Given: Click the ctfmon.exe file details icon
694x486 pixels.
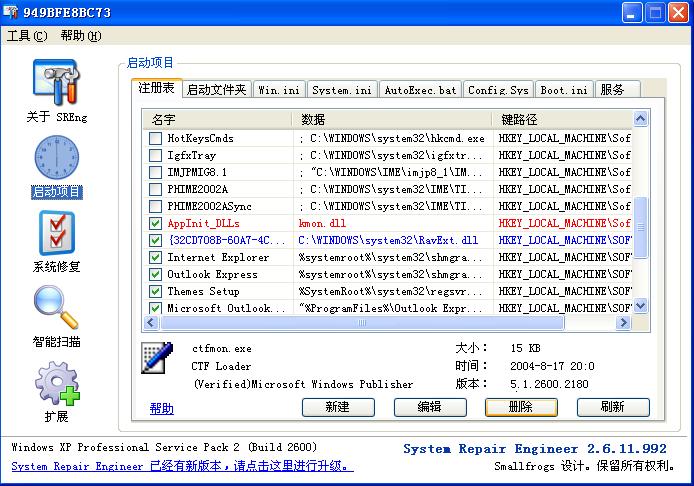Looking at the screenshot, I should click(x=157, y=358).
